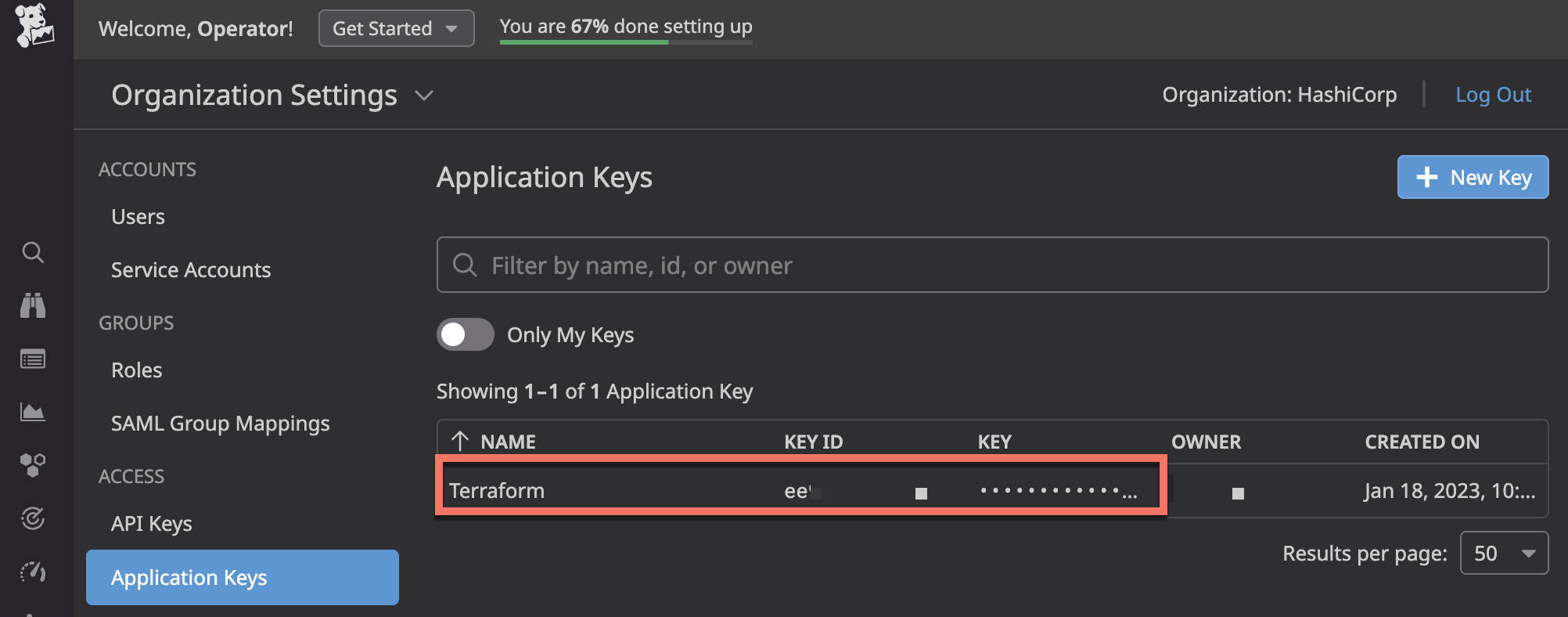Open the hexagons infrastructure sidebar icon
This screenshot has height=617, width=1568.
[x=33, y=465]
